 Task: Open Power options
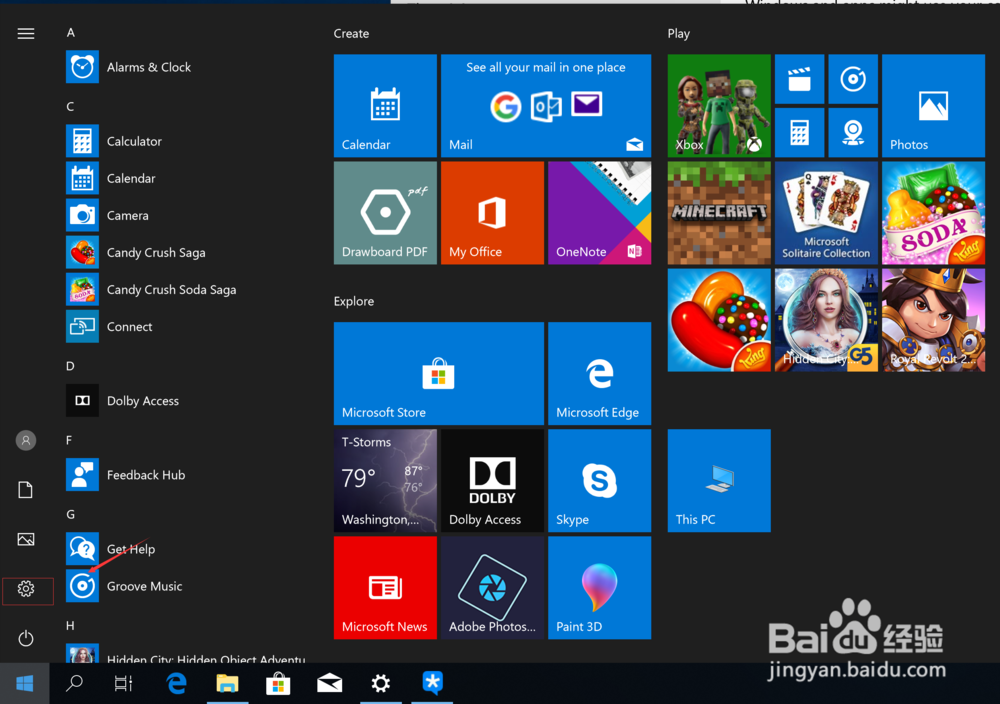(x=26, y=638)
